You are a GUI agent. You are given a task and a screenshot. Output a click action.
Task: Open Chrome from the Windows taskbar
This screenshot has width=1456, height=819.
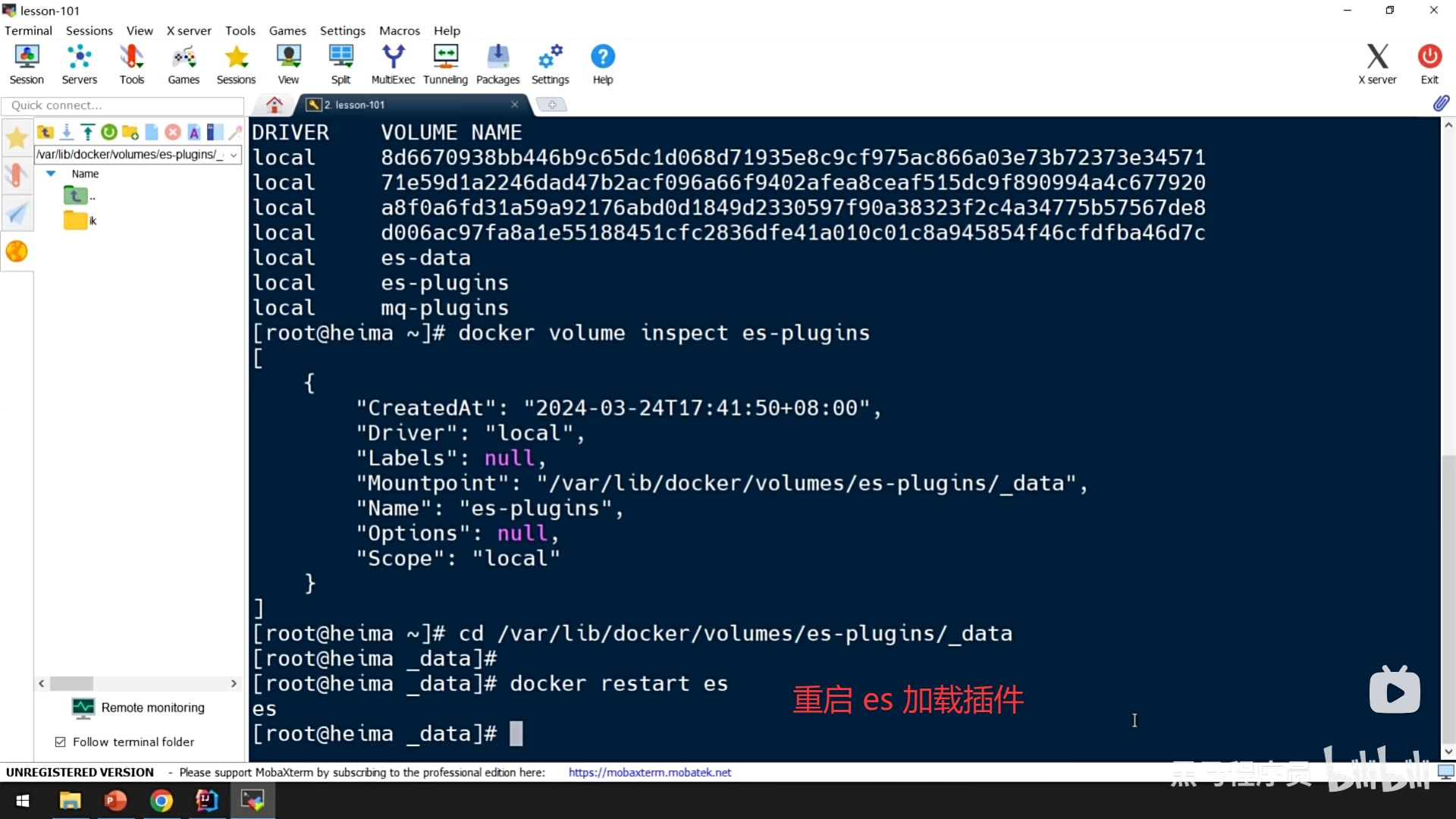161,800
